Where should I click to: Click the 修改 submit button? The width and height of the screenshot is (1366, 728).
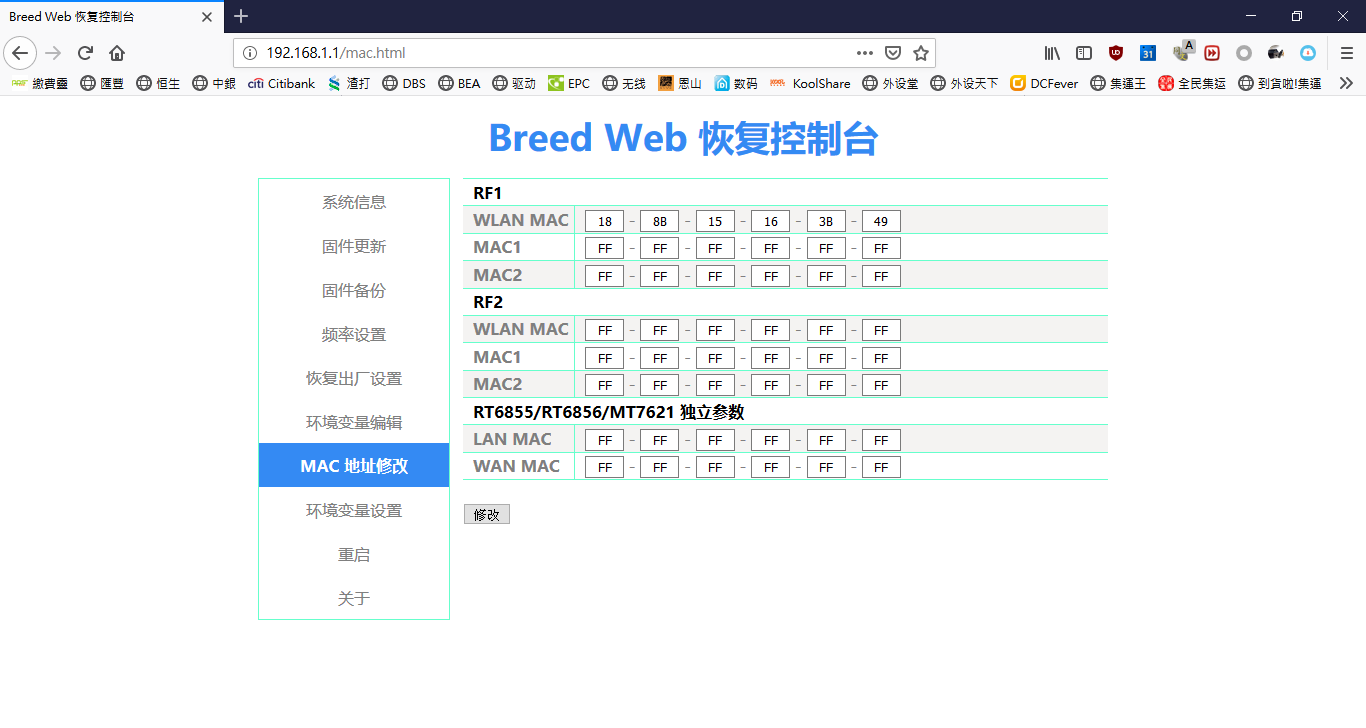pos(487,514)
